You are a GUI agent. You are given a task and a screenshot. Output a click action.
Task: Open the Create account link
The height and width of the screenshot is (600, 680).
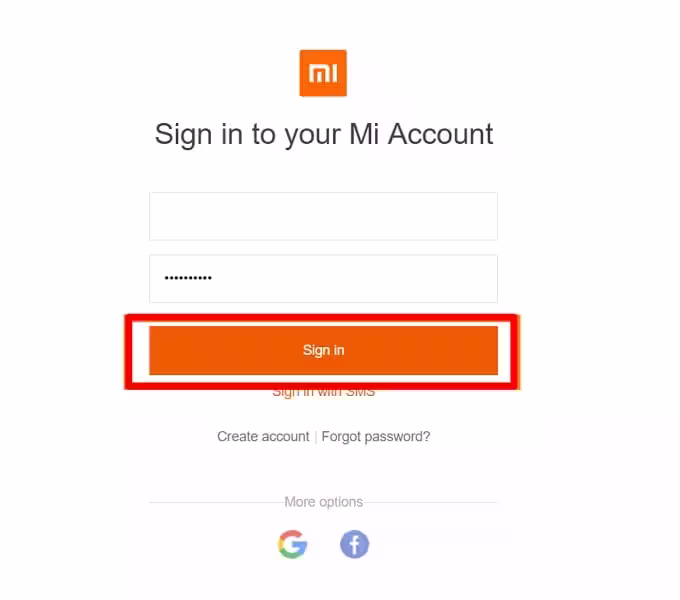[263, 436]
